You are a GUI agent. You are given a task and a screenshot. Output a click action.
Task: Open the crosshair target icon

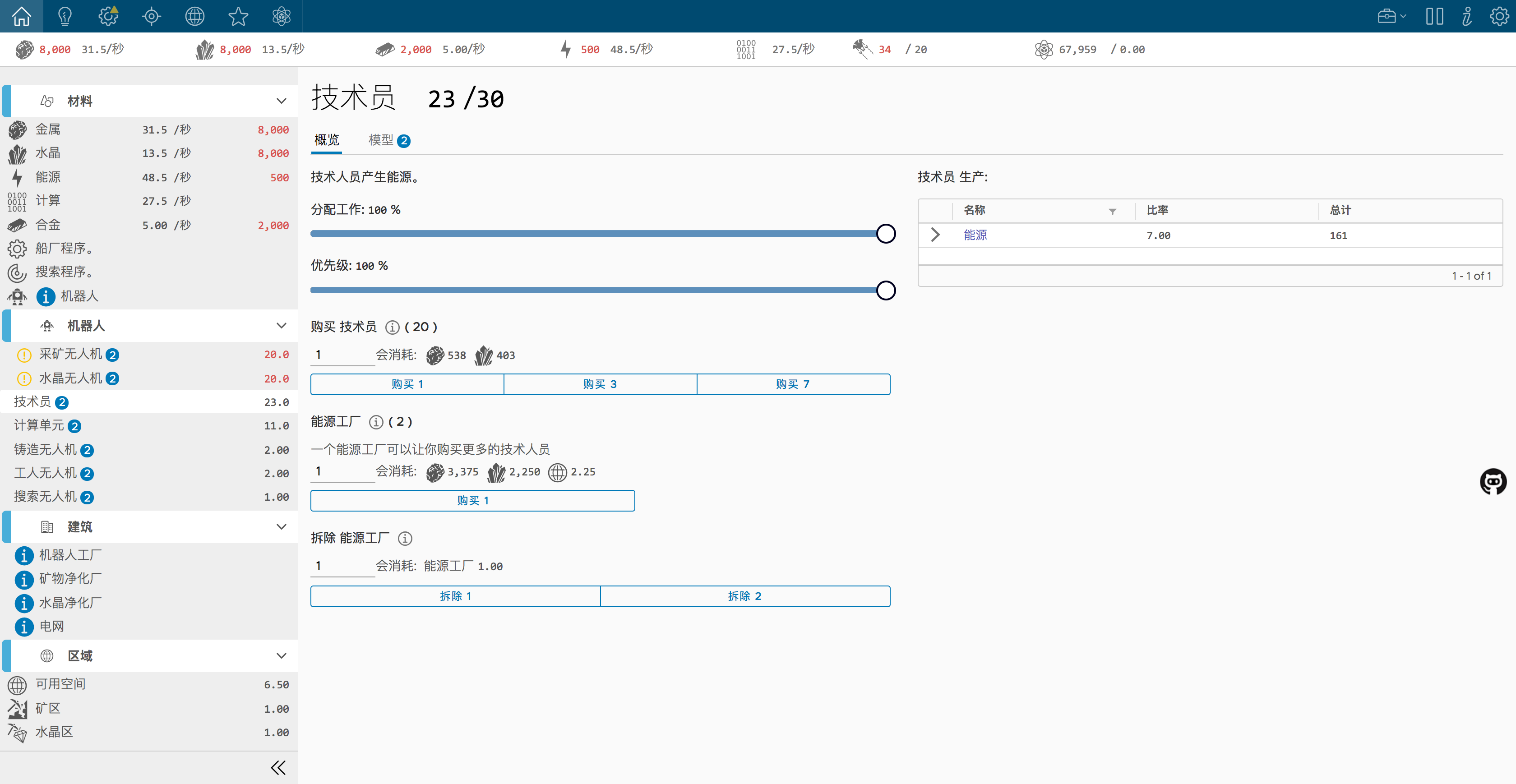(x=151, y=16)
